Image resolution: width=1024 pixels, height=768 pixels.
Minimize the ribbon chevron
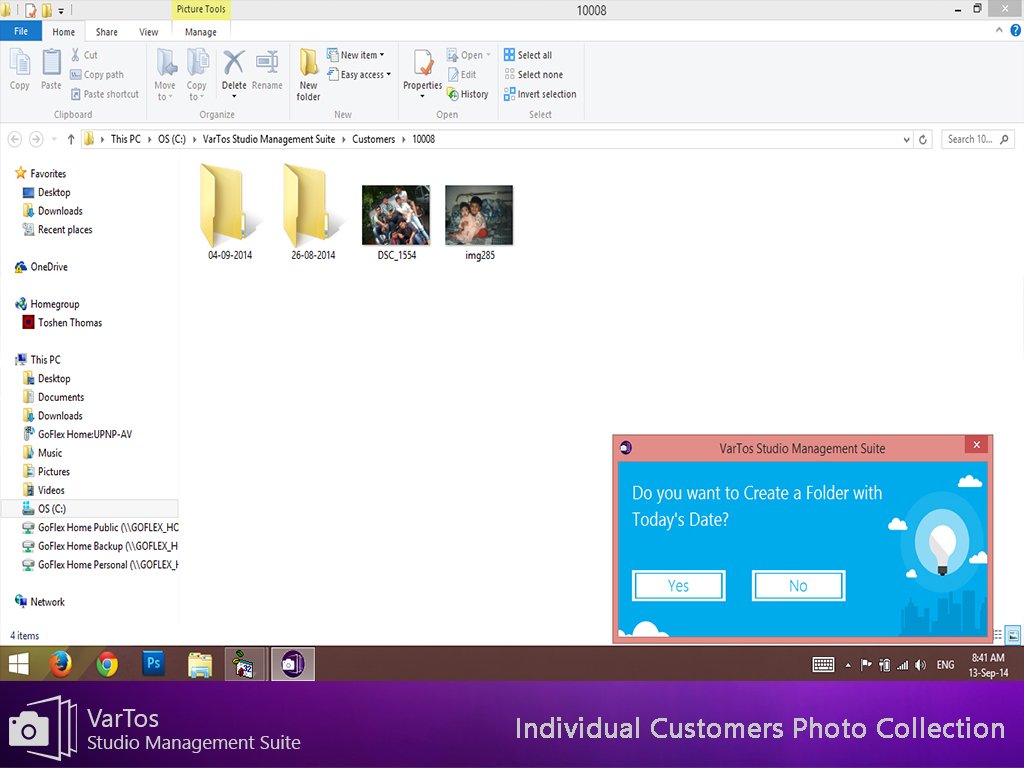pyautogui.click(x=999, y=30)
